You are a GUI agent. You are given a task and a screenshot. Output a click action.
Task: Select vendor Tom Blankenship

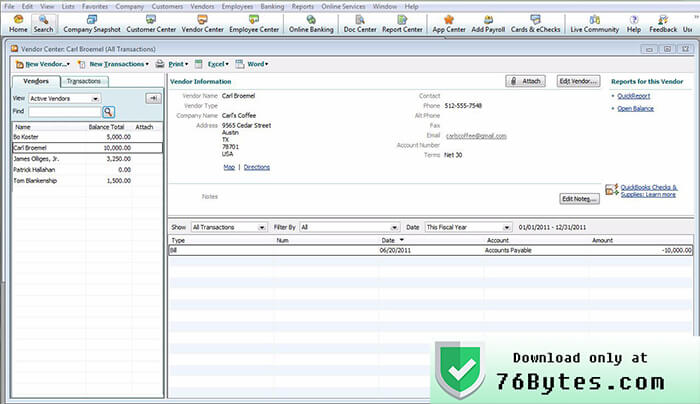click(87, 181)
